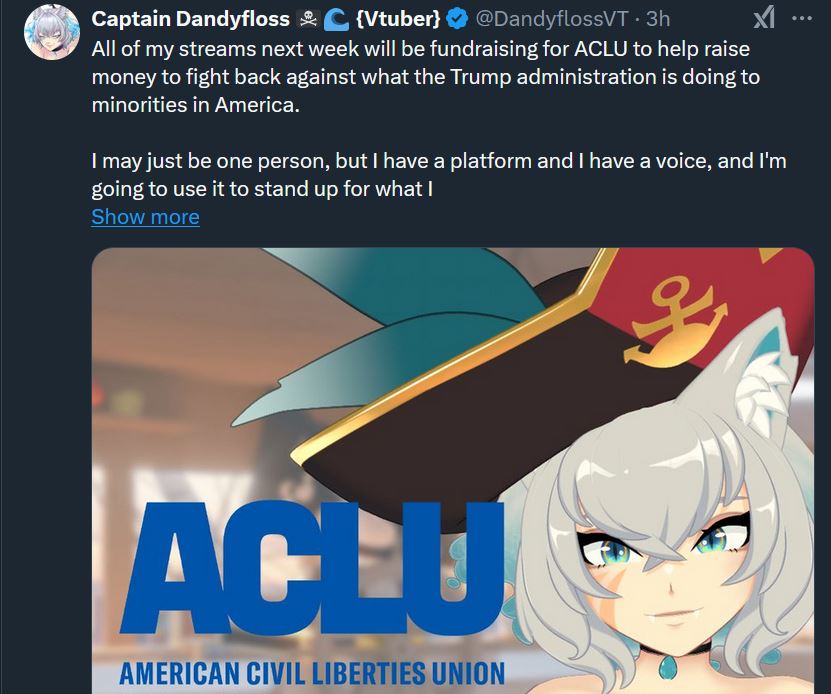Click the blue verified checkmark badge
This screenshot has width=831, height=694.
click(x=456, y=19)
